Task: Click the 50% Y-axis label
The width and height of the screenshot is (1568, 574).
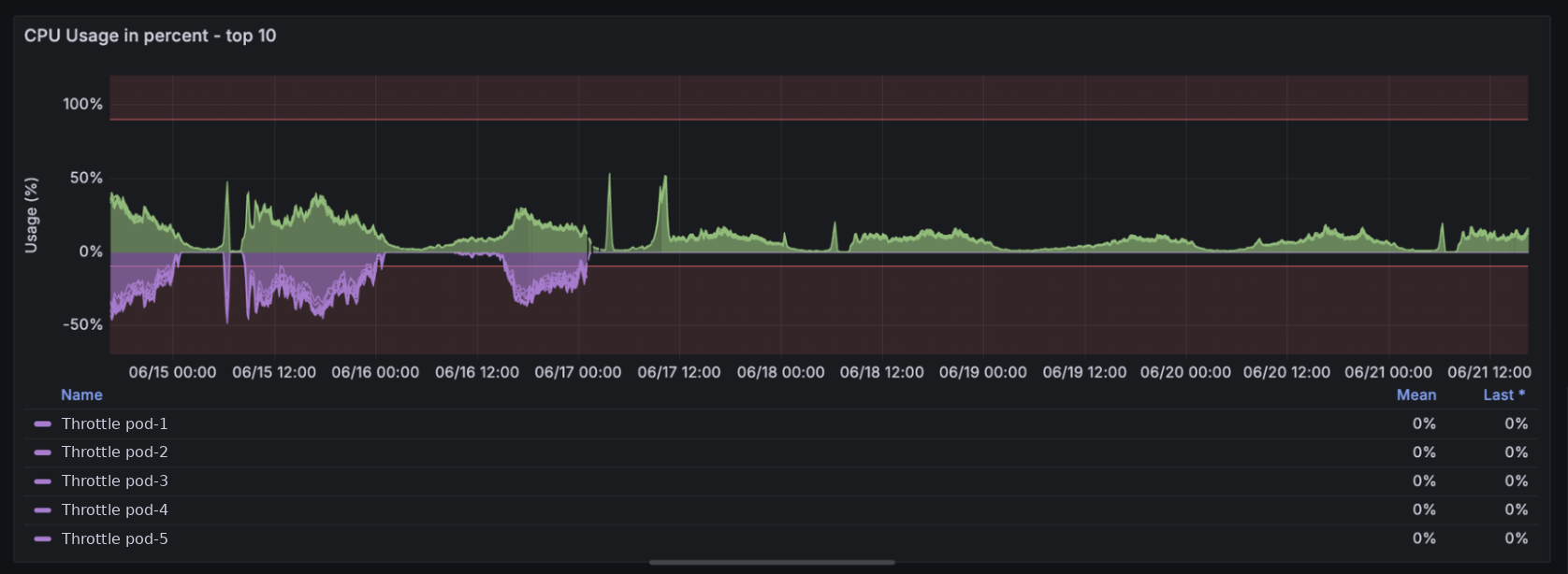Action: (x=86, y=178)
